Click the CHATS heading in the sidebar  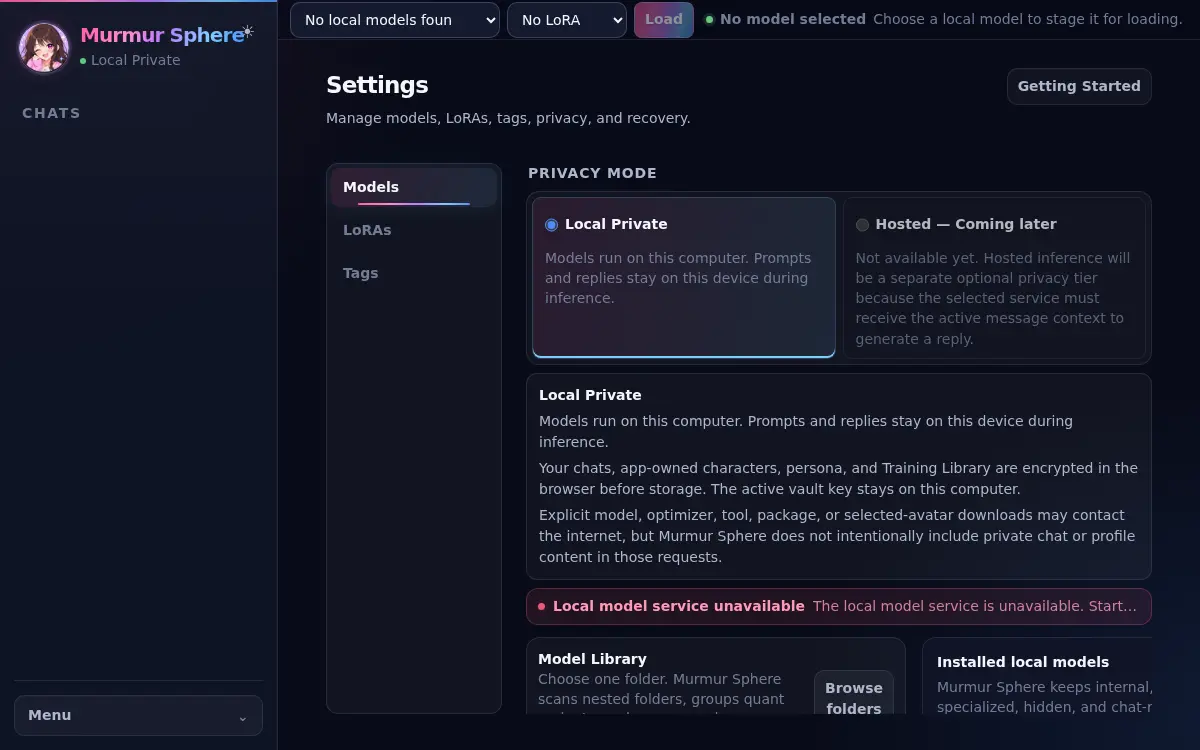[x=51, y=113]
